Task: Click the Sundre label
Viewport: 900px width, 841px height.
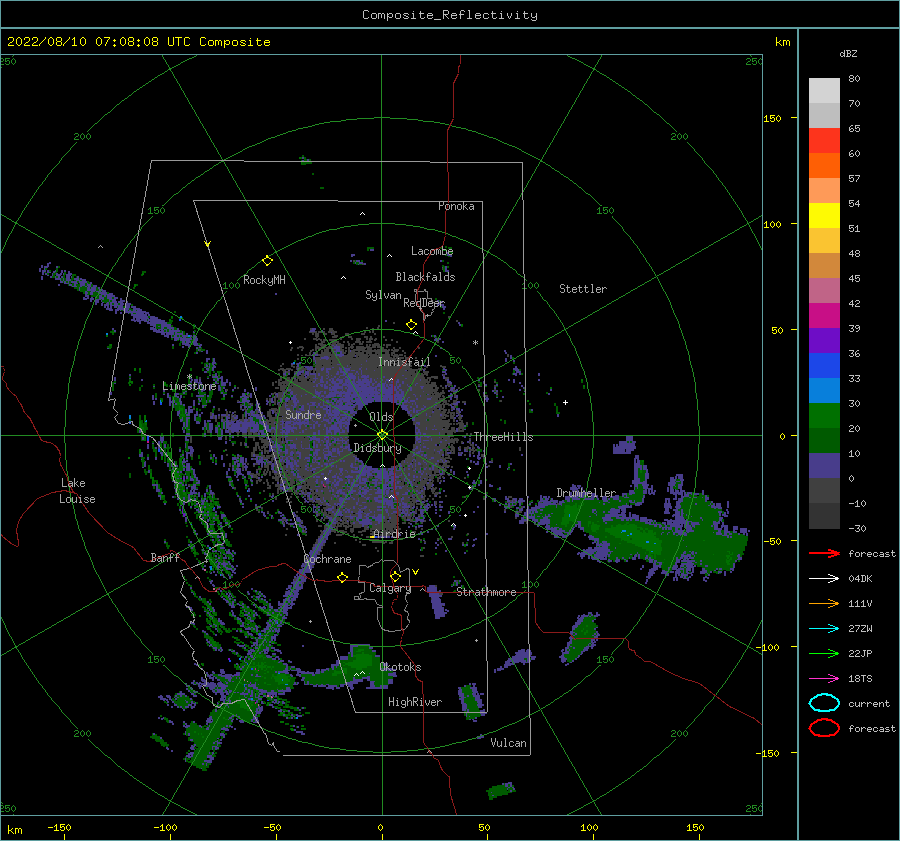Action: tap(303, 415)
